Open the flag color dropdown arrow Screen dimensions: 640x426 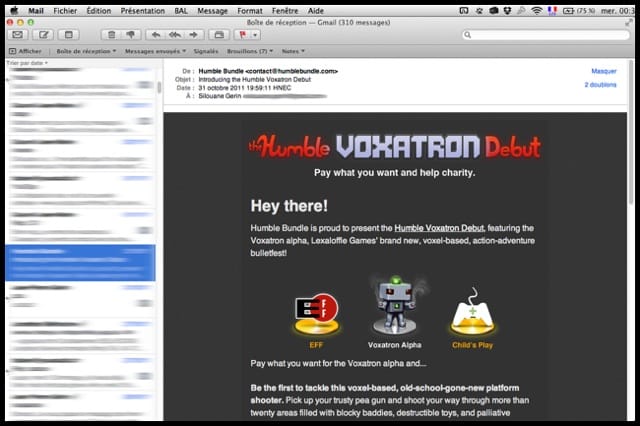click(255, 35)
